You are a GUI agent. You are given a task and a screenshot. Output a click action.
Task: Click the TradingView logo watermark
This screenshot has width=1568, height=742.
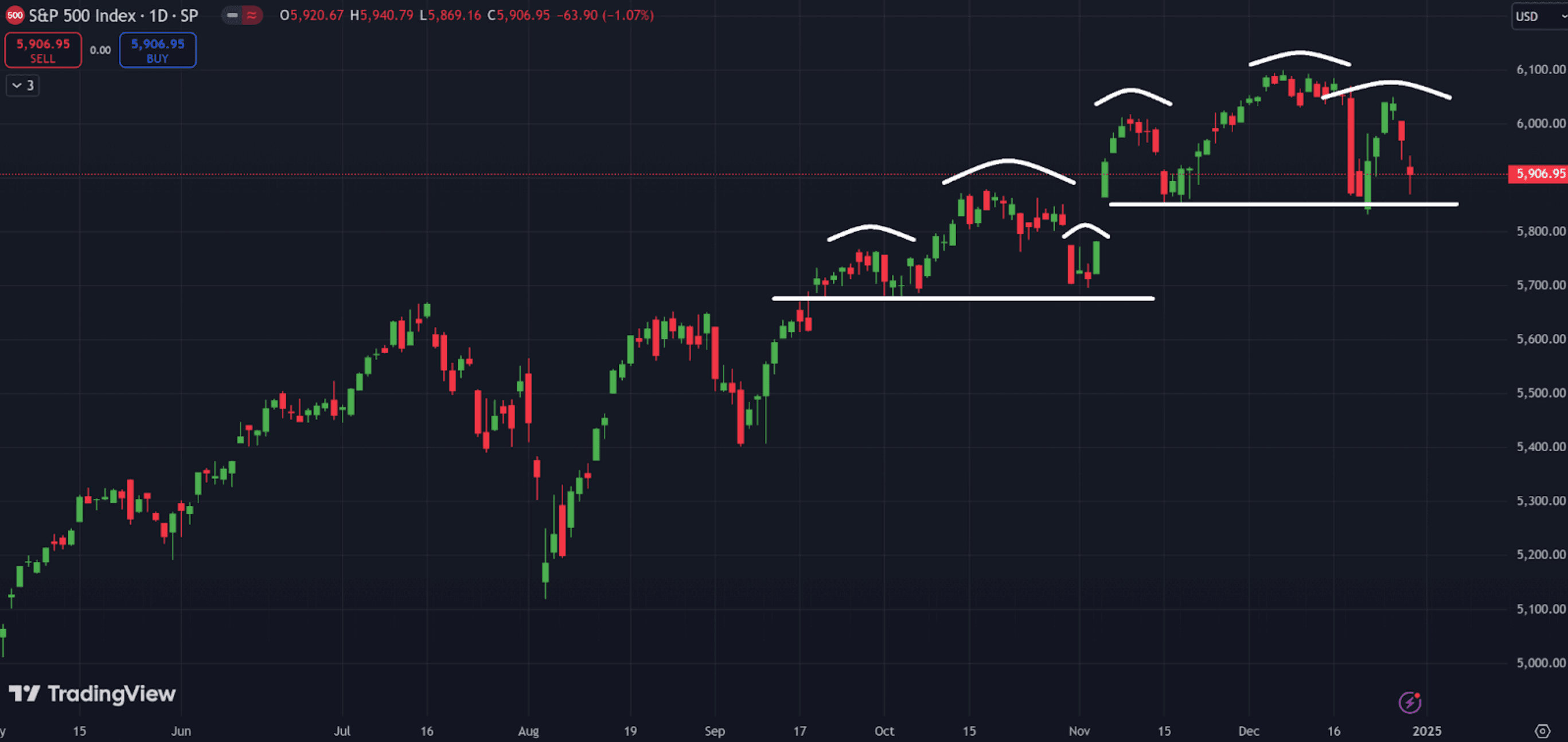click(92, 693)
